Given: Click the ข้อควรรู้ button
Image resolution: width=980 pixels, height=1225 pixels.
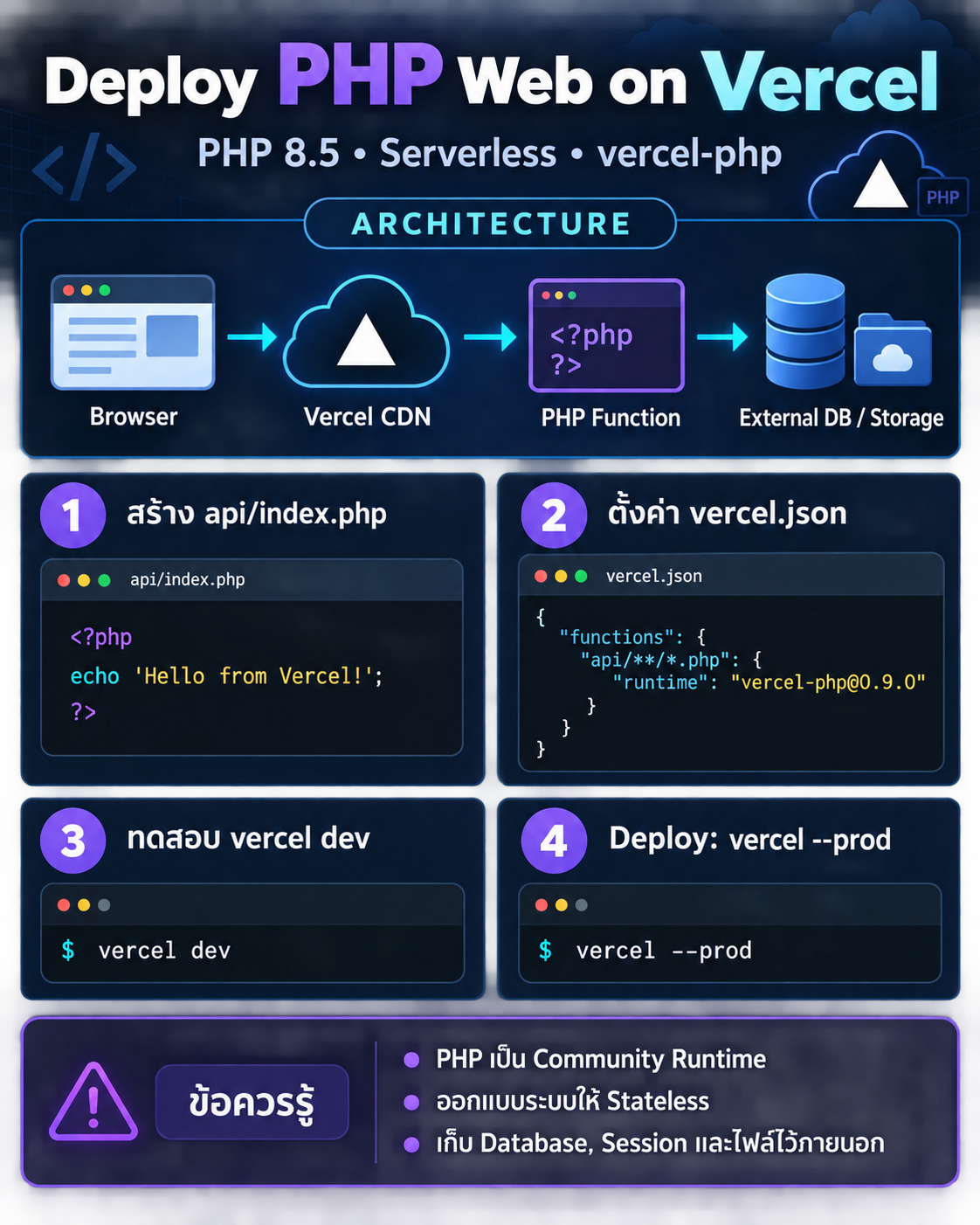Looking at the screenshot, I should click(252, 1102).
